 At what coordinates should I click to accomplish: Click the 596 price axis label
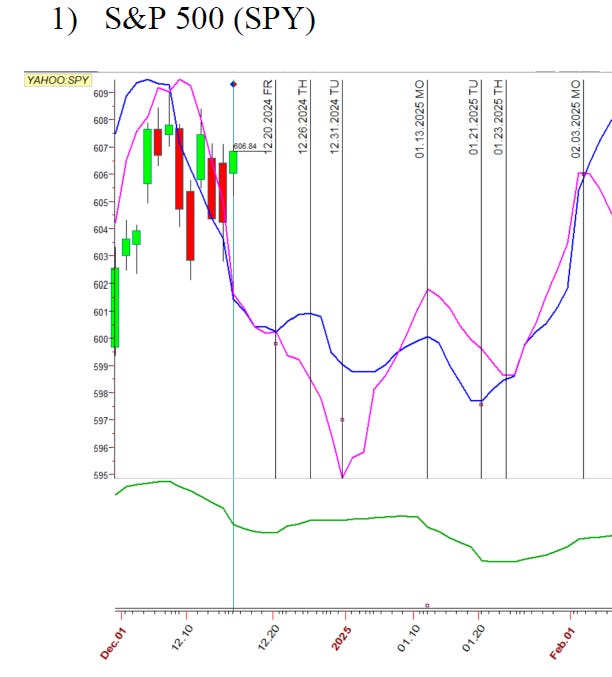[100, 448]
